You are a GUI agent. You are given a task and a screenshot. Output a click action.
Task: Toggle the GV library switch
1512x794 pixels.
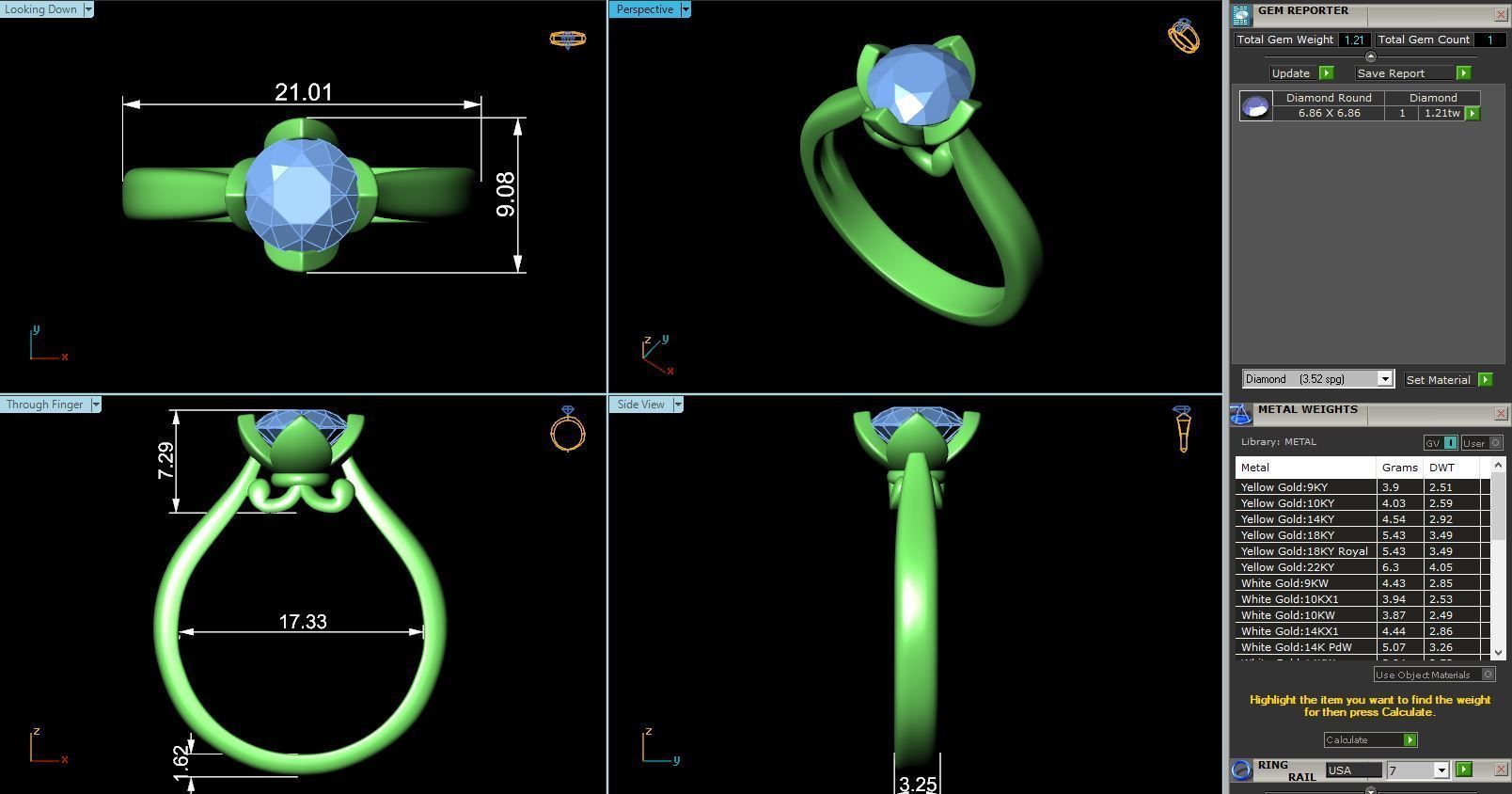[1441, 443]
